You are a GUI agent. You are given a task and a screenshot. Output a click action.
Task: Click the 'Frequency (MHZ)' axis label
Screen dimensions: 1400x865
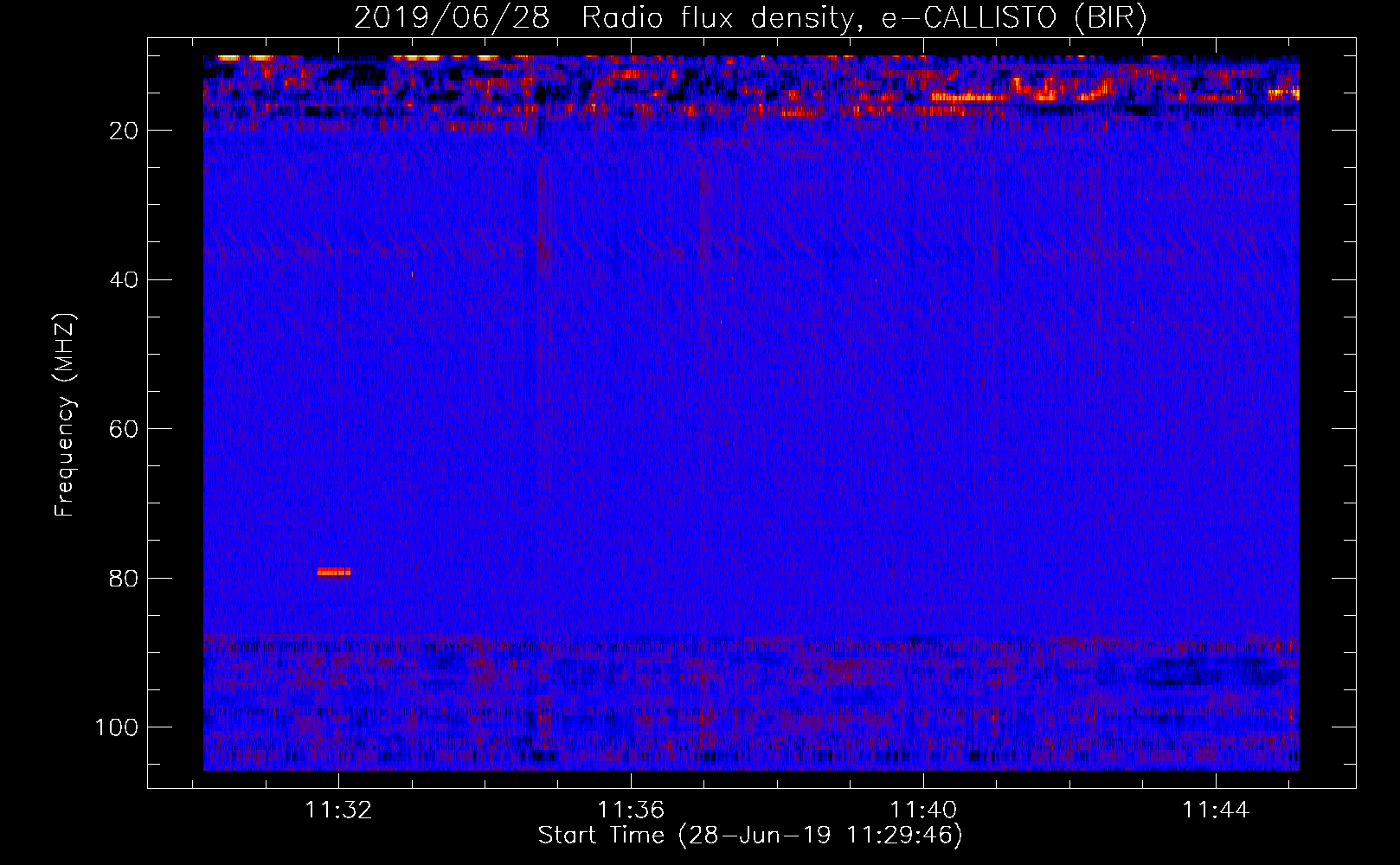pyautogui.click(x=65, y=414)
